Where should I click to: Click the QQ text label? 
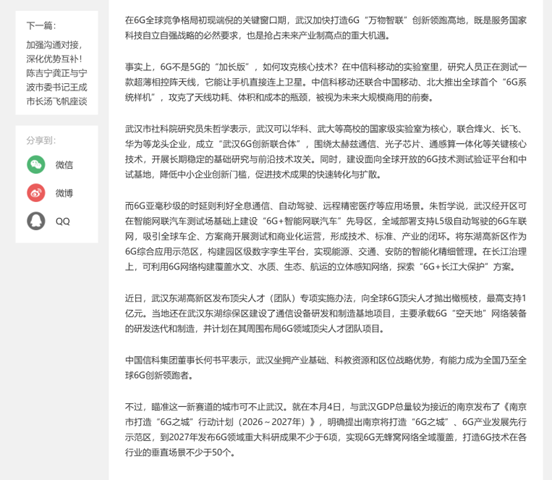(63, 222)
